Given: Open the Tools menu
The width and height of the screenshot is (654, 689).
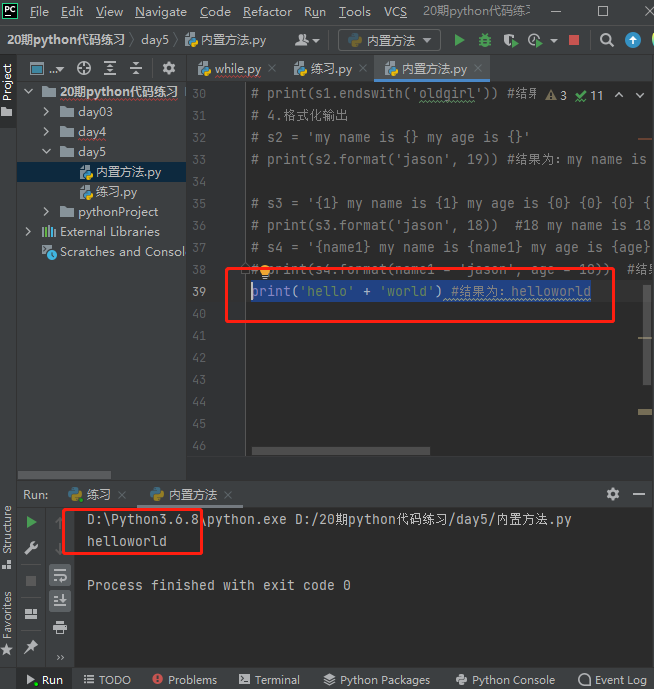Looking at the screenshot, I should pyautogui.click(x=354, y=12).
